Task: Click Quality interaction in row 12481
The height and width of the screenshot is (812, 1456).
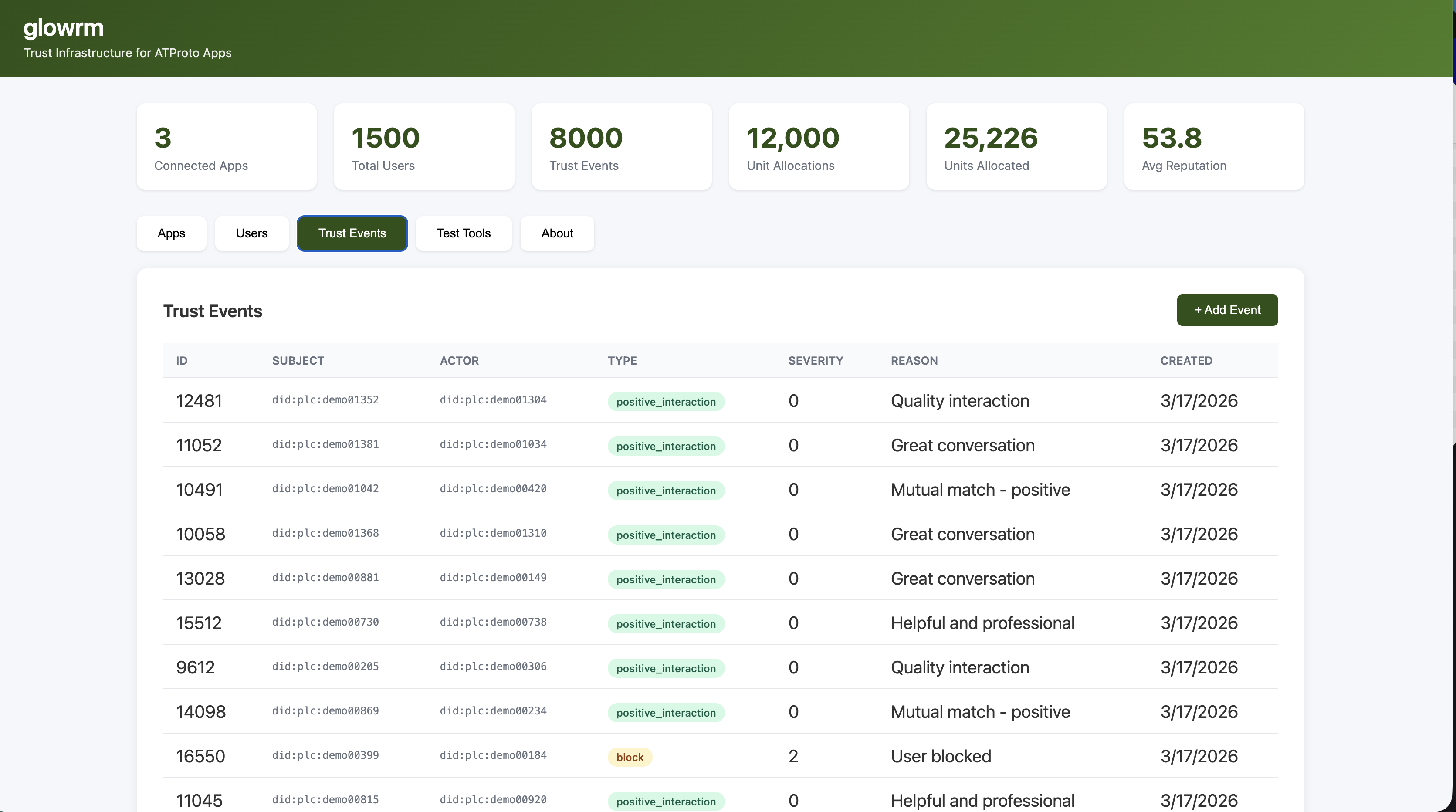Action: [x=960, y=401]
